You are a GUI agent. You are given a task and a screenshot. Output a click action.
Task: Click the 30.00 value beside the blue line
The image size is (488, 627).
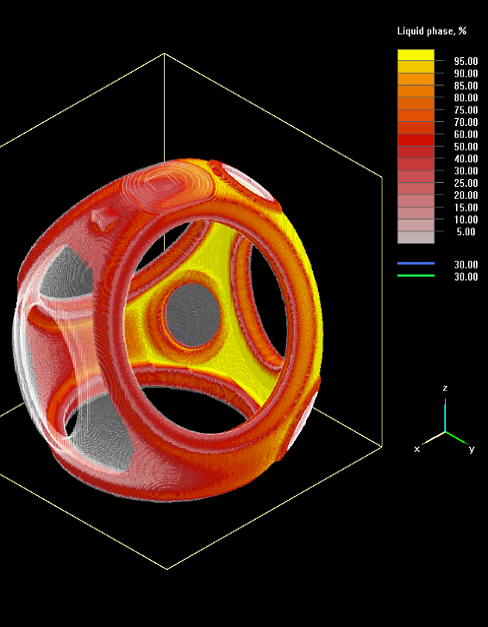[466, 264]
